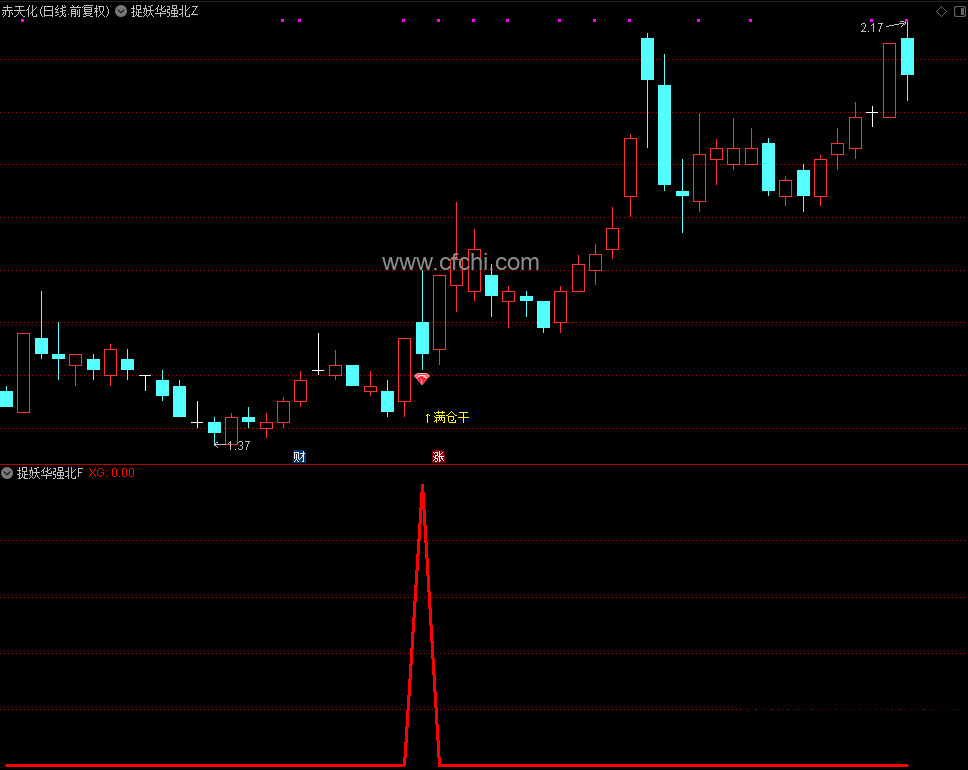Click the 赤天化(日线.前复权) stock title

(56, 11)
